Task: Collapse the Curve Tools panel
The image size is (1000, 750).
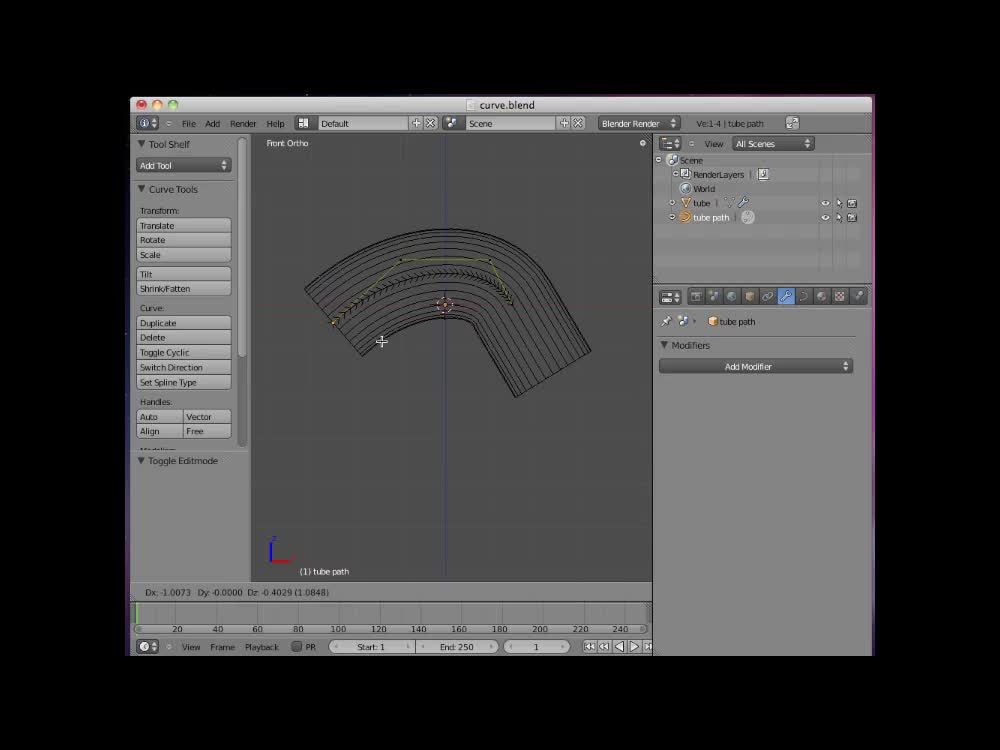Action: (141, 189)
